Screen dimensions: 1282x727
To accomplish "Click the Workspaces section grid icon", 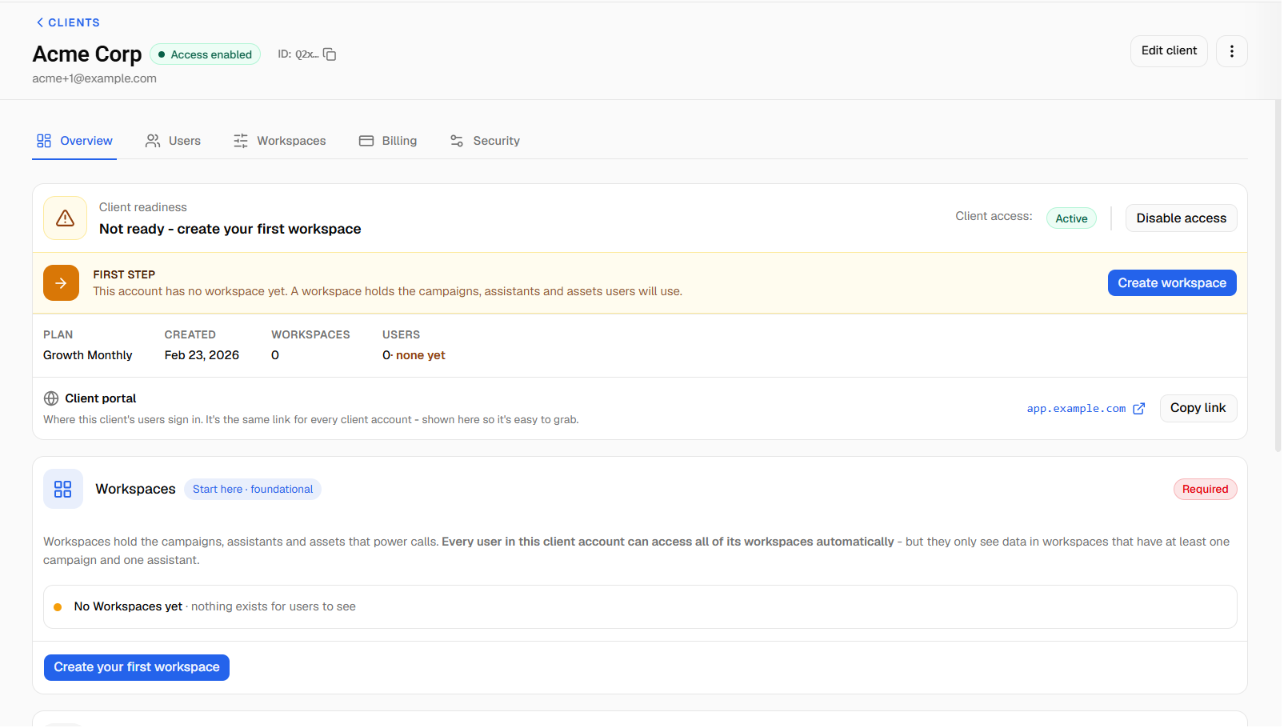I will pyautogui.click(x=63, y=489).
